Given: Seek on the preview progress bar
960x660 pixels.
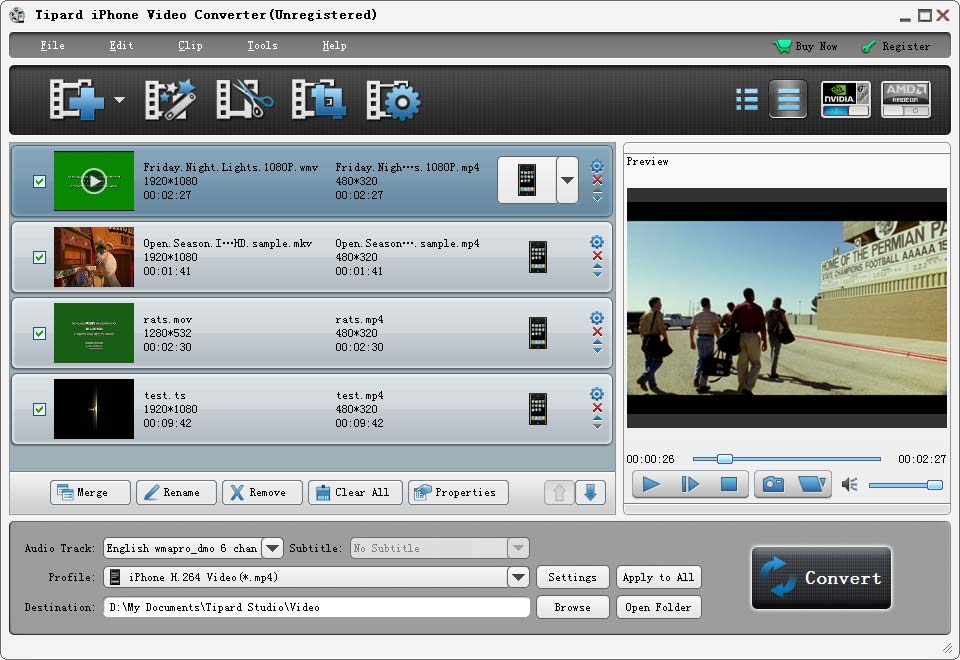Looking at the screenshot, I should point(786,459).
